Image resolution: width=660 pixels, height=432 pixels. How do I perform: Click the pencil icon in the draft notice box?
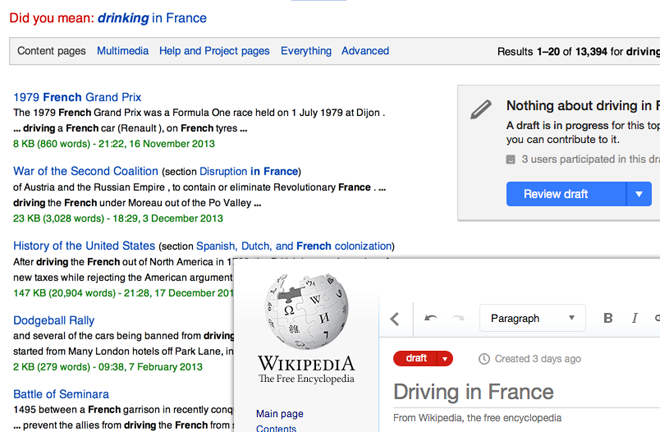[481, 109]
